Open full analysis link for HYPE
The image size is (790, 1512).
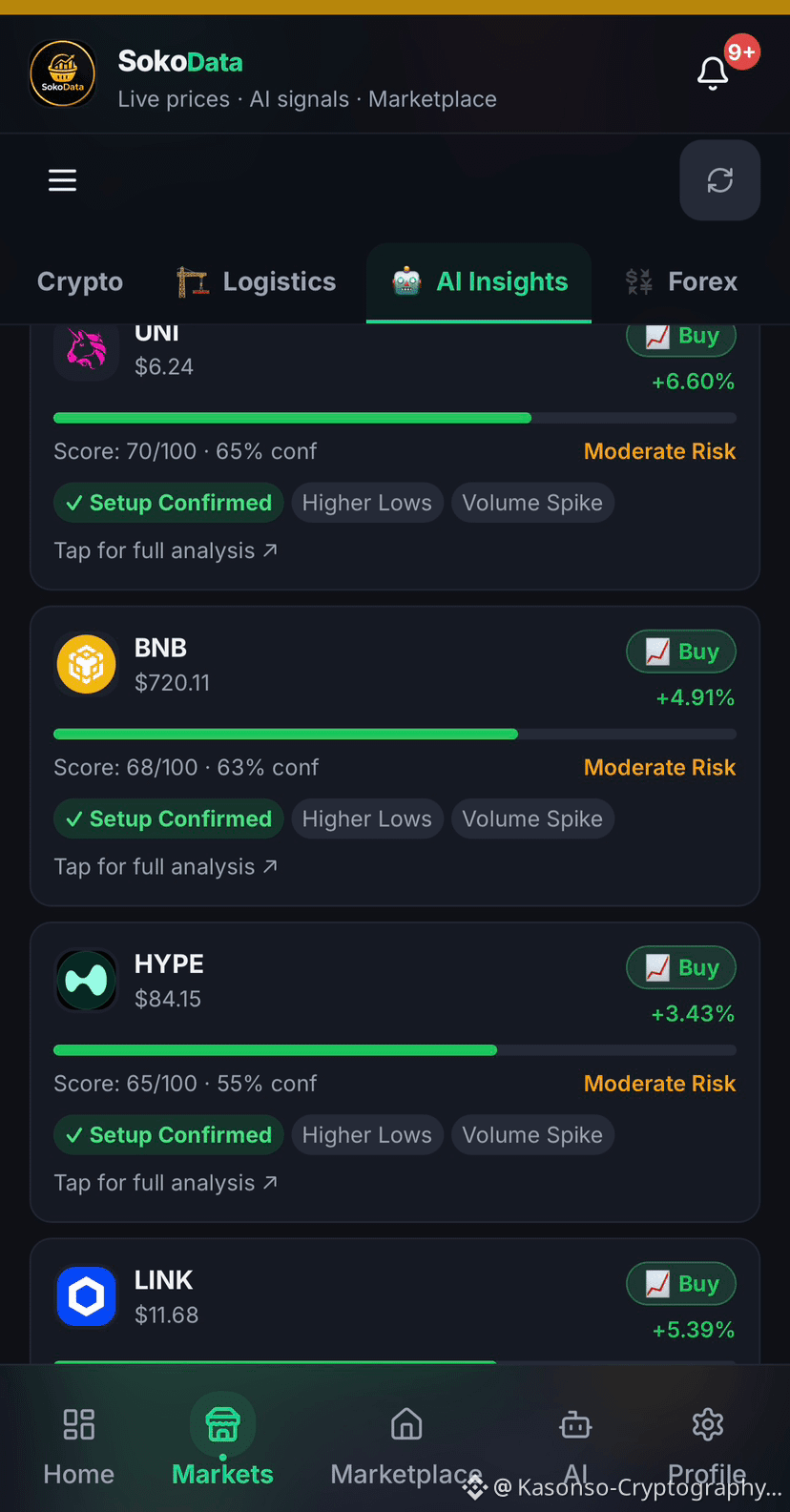tap(166, 1183)
